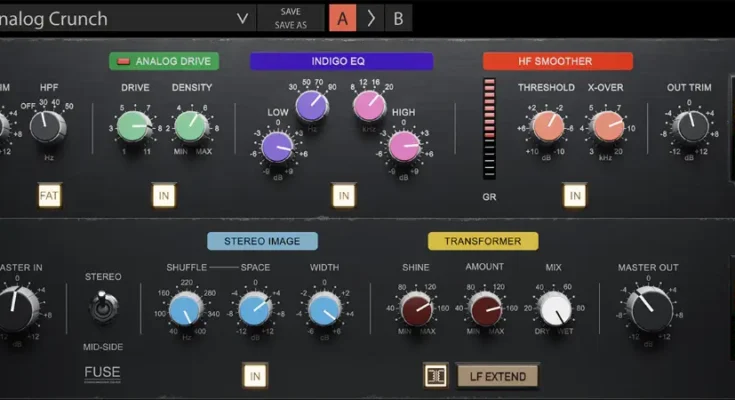Select preset slot A

point(343,18)
